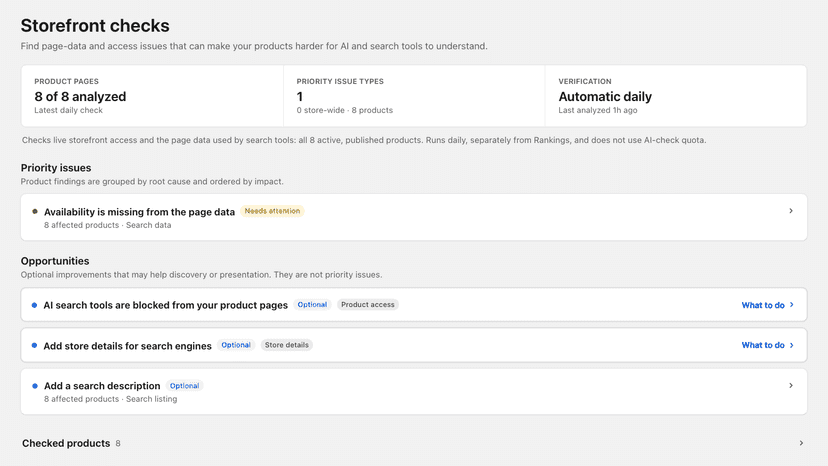828x466 pixels.
Task: Expand the Checked products section chevron
Action: (801, 443)
